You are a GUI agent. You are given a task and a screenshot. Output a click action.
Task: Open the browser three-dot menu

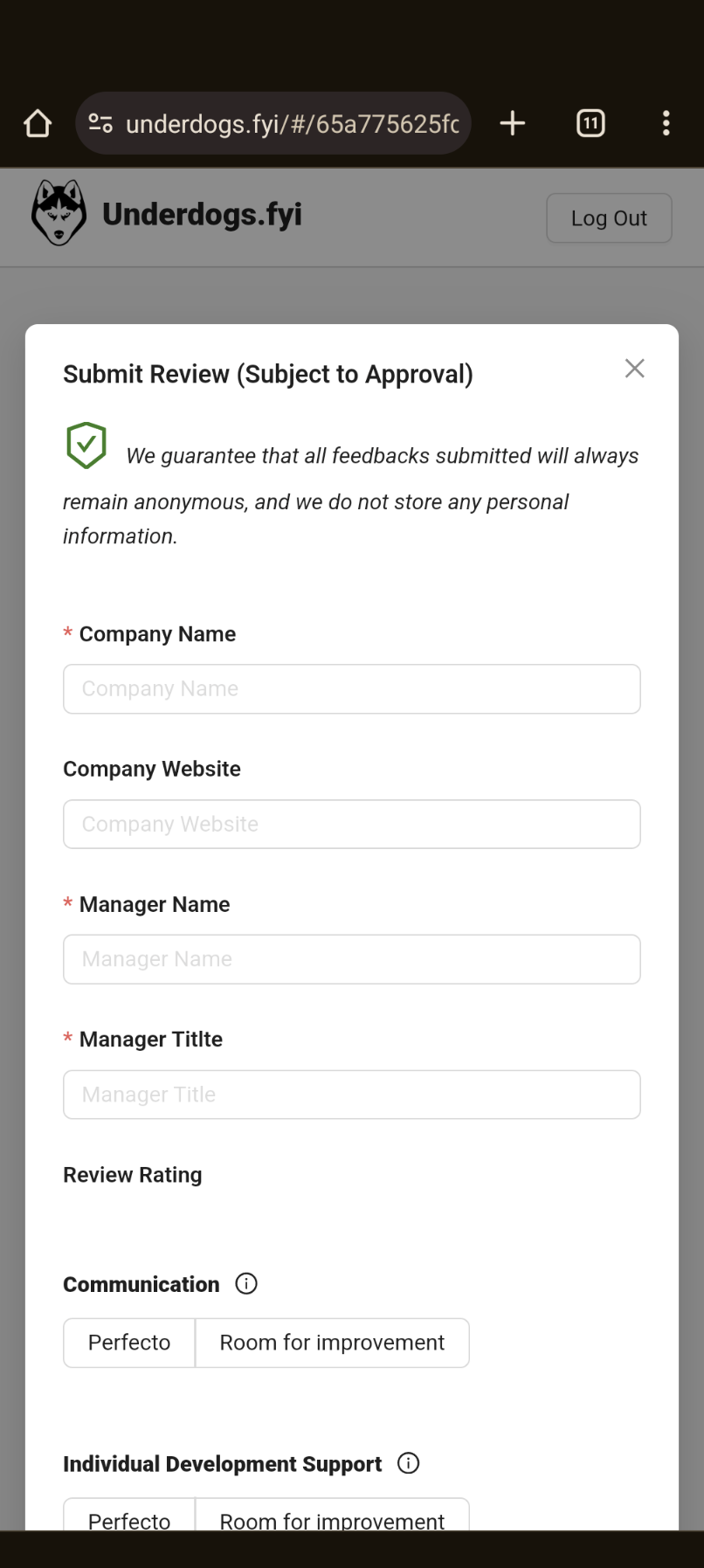pyautogui.click(x=666, y=123)
